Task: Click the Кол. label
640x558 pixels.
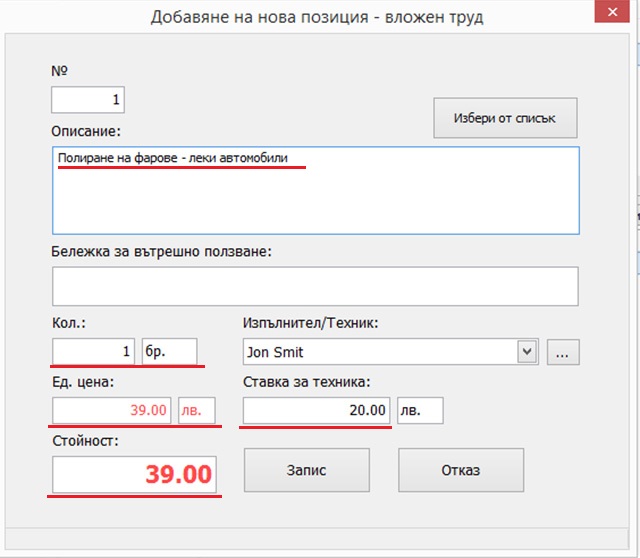Action: point(69,323)
